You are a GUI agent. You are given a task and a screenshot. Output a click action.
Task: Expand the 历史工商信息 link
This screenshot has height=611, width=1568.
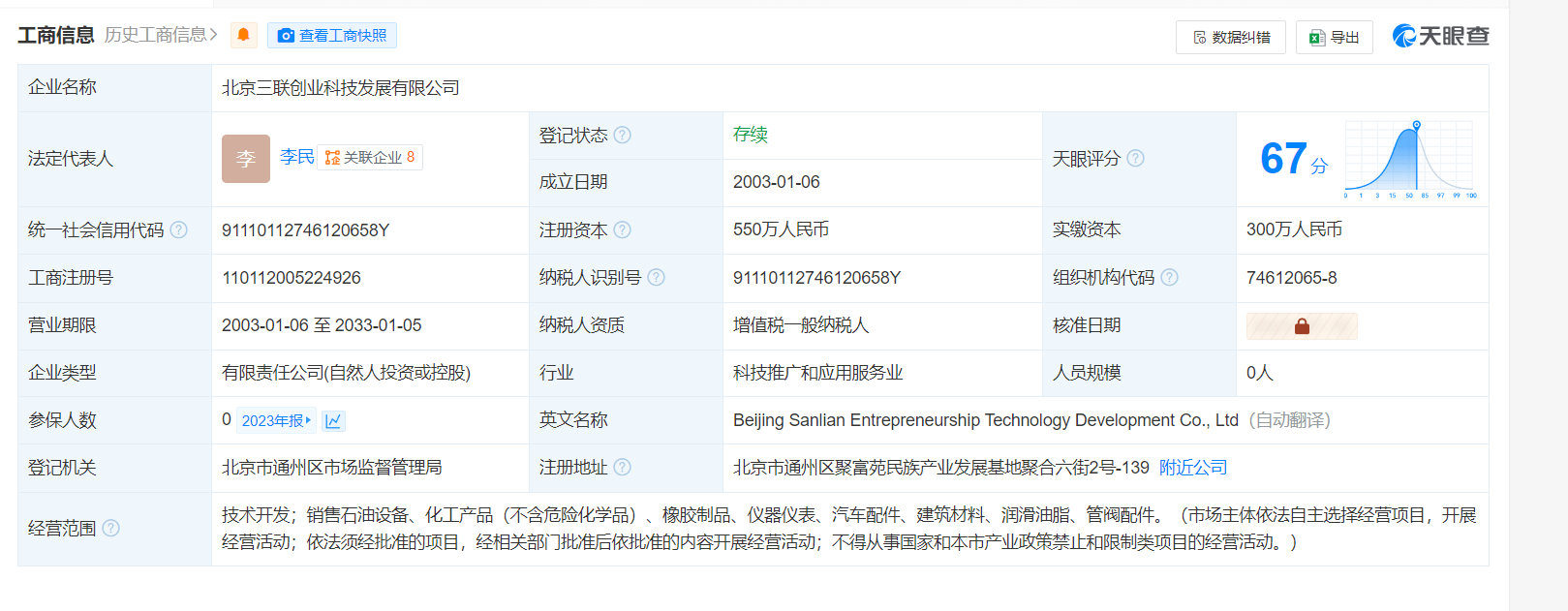tap(161, 35)
